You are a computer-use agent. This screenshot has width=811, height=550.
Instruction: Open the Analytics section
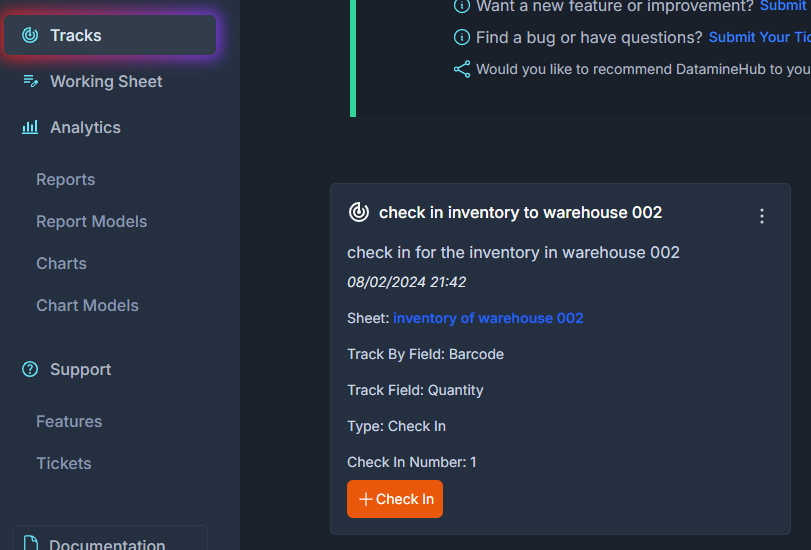click(85, 127)
